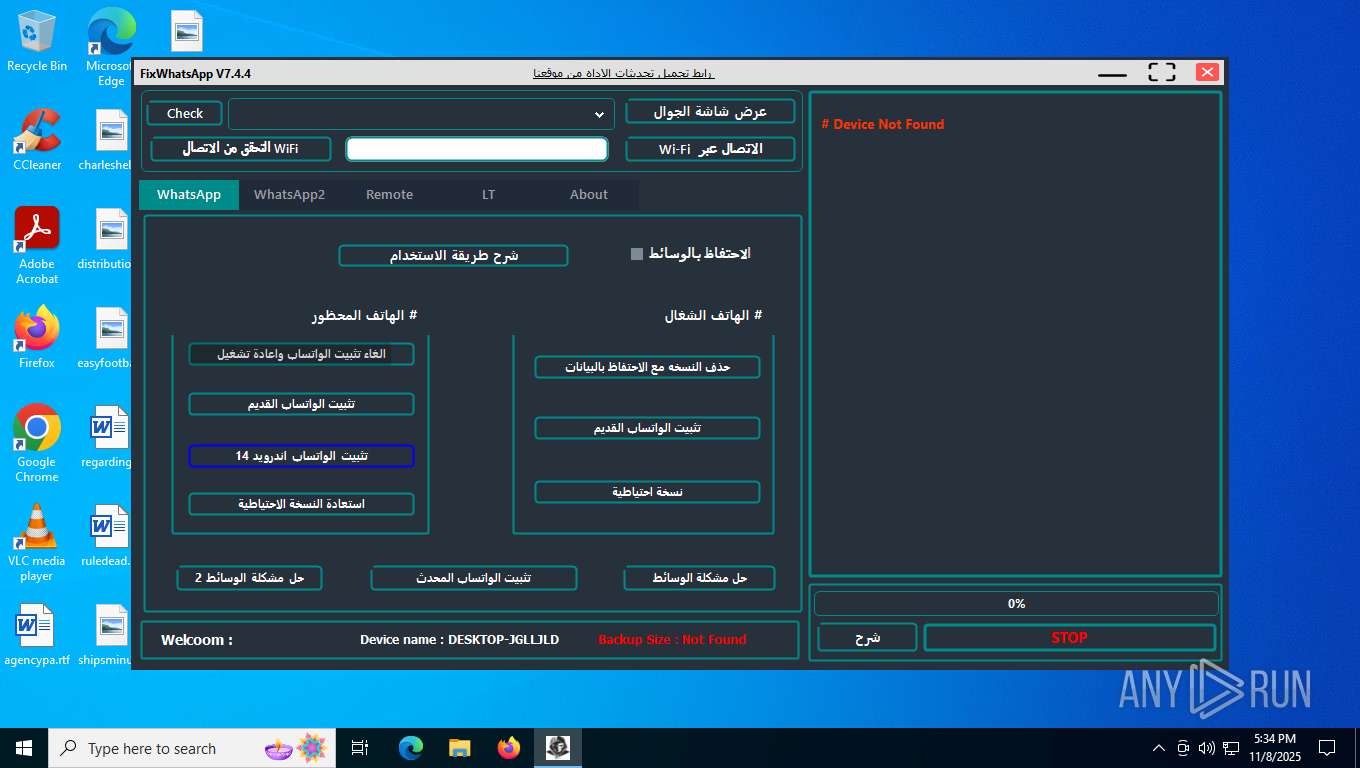Click التحقق من الاتصال WiFi button
Image resolution: width=1360 pixels, height=768 pixels.
tap(240, 148)
